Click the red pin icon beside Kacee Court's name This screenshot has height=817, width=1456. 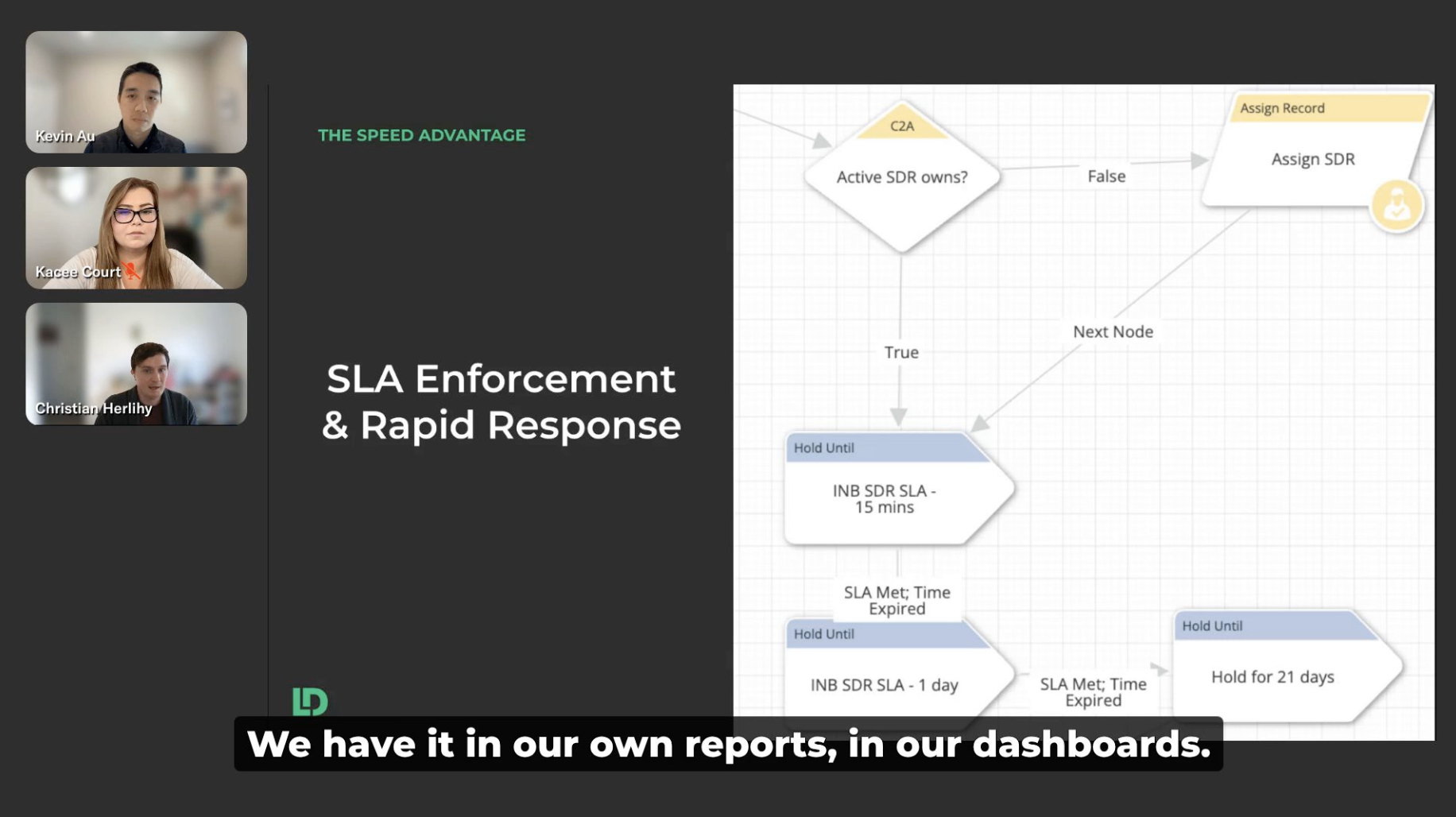[x=132, y=273]
